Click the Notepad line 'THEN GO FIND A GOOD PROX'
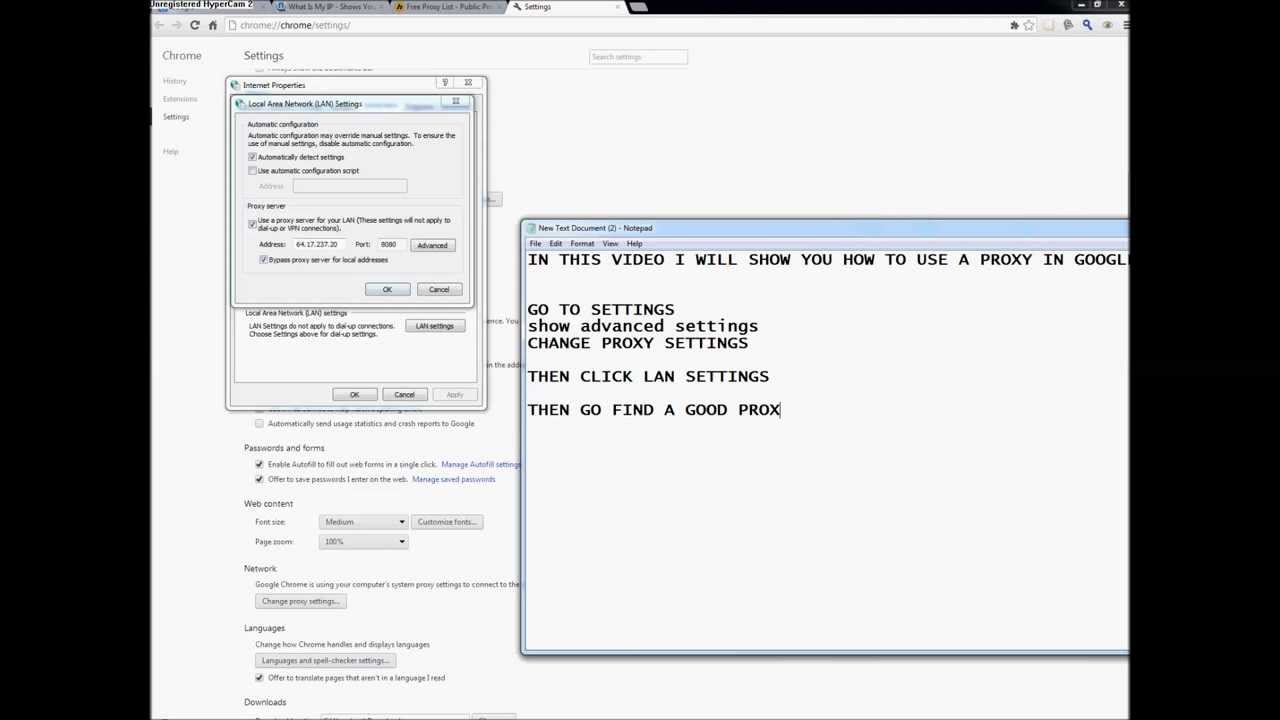Screen dimensions: 1280x720 (654, 410)
